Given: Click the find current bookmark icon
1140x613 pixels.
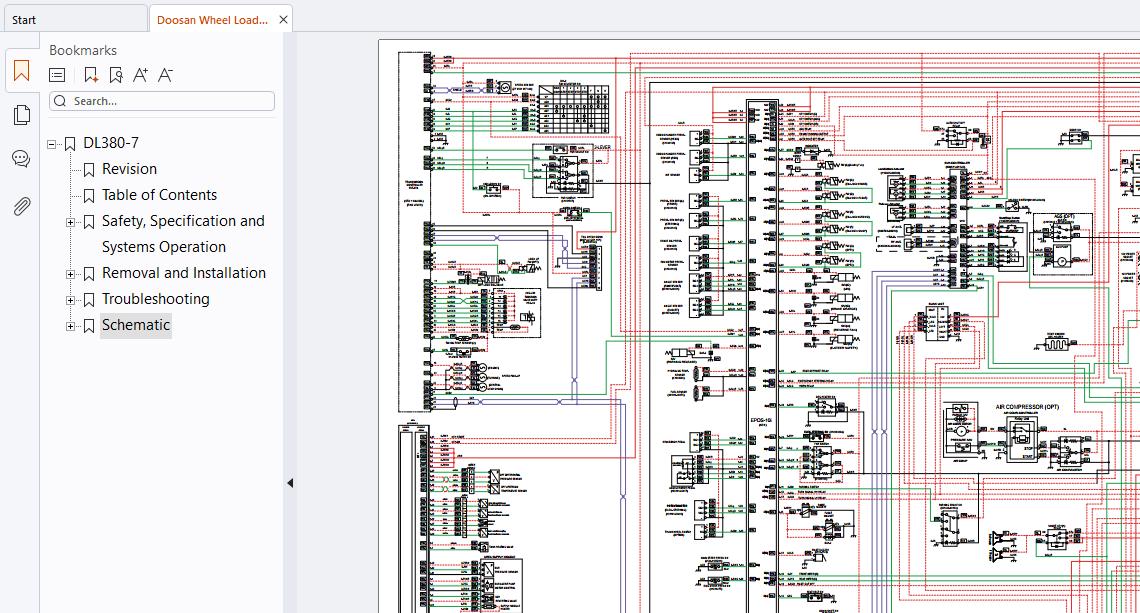Looking at the screenshot, I should pos(116,75).
